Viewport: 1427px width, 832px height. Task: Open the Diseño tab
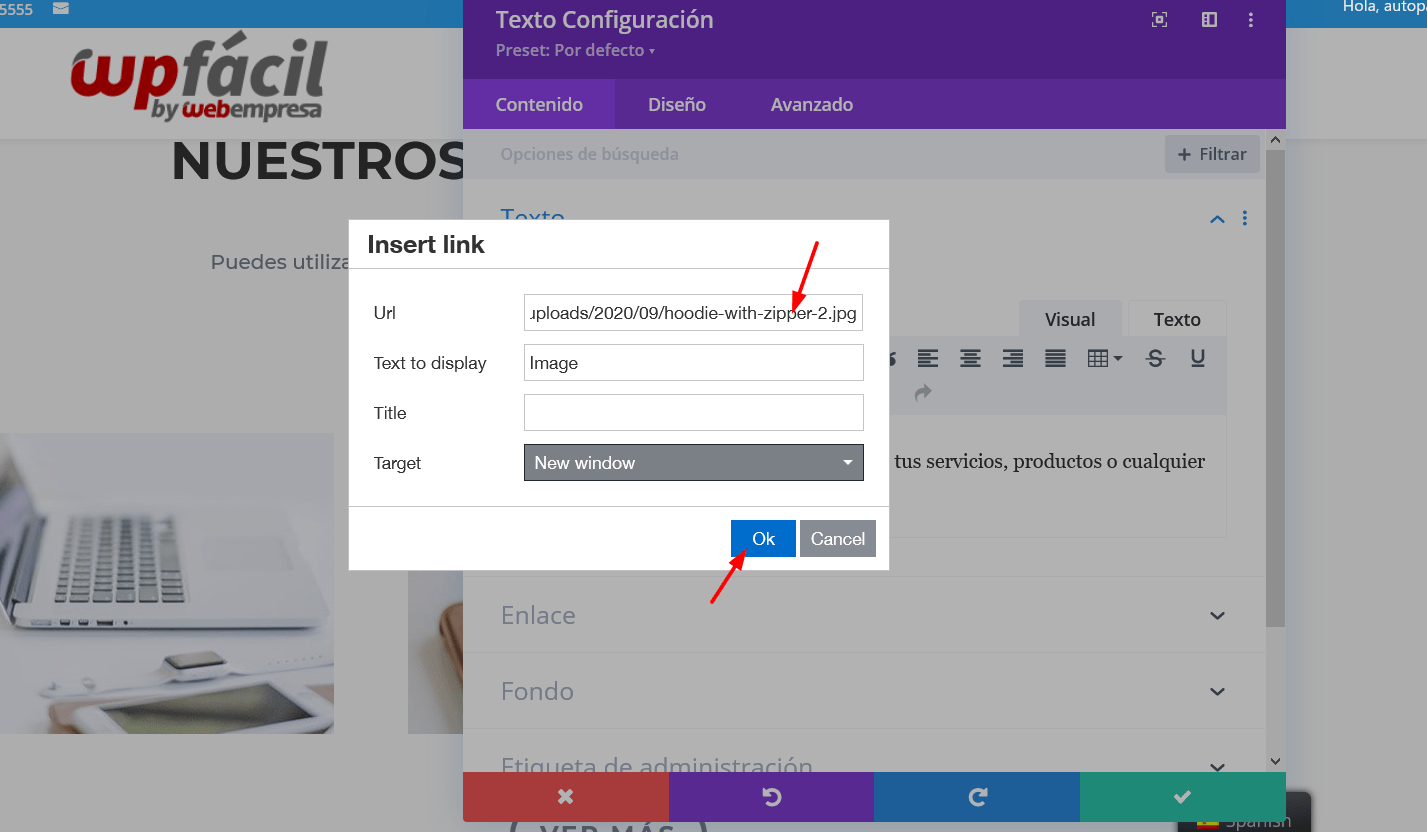(677, 104)
